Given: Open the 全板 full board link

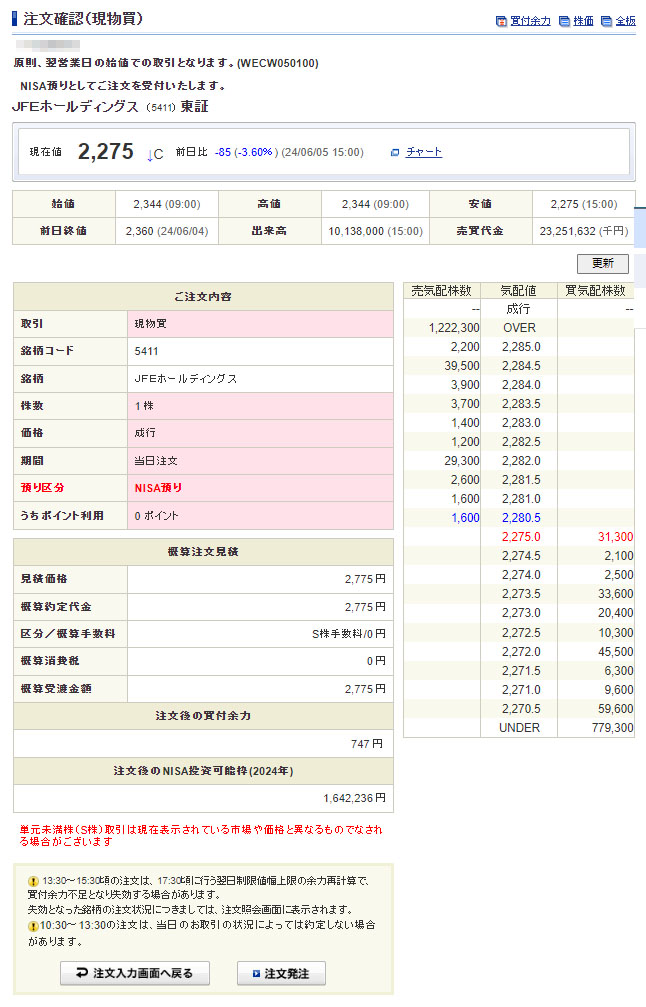Looking at the screenshot, I should coord(625,21).
